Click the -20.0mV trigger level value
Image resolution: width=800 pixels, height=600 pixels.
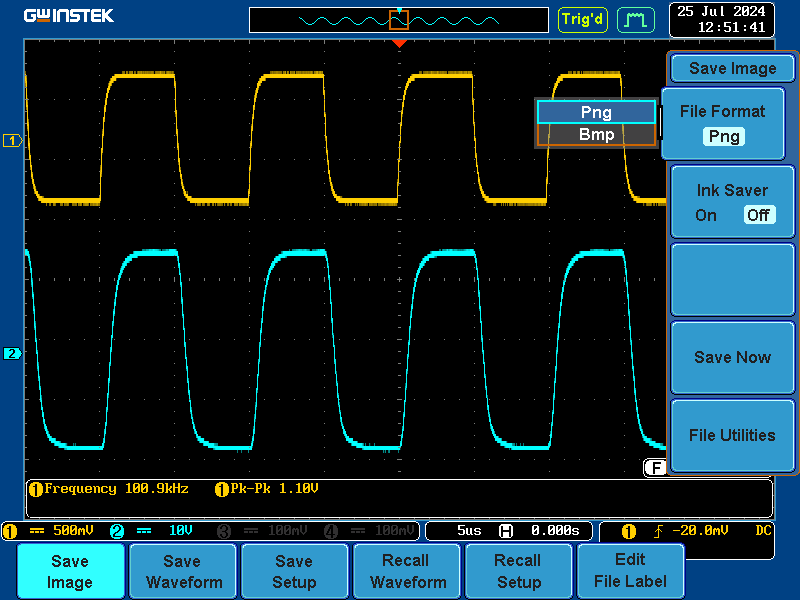[700, 531]
